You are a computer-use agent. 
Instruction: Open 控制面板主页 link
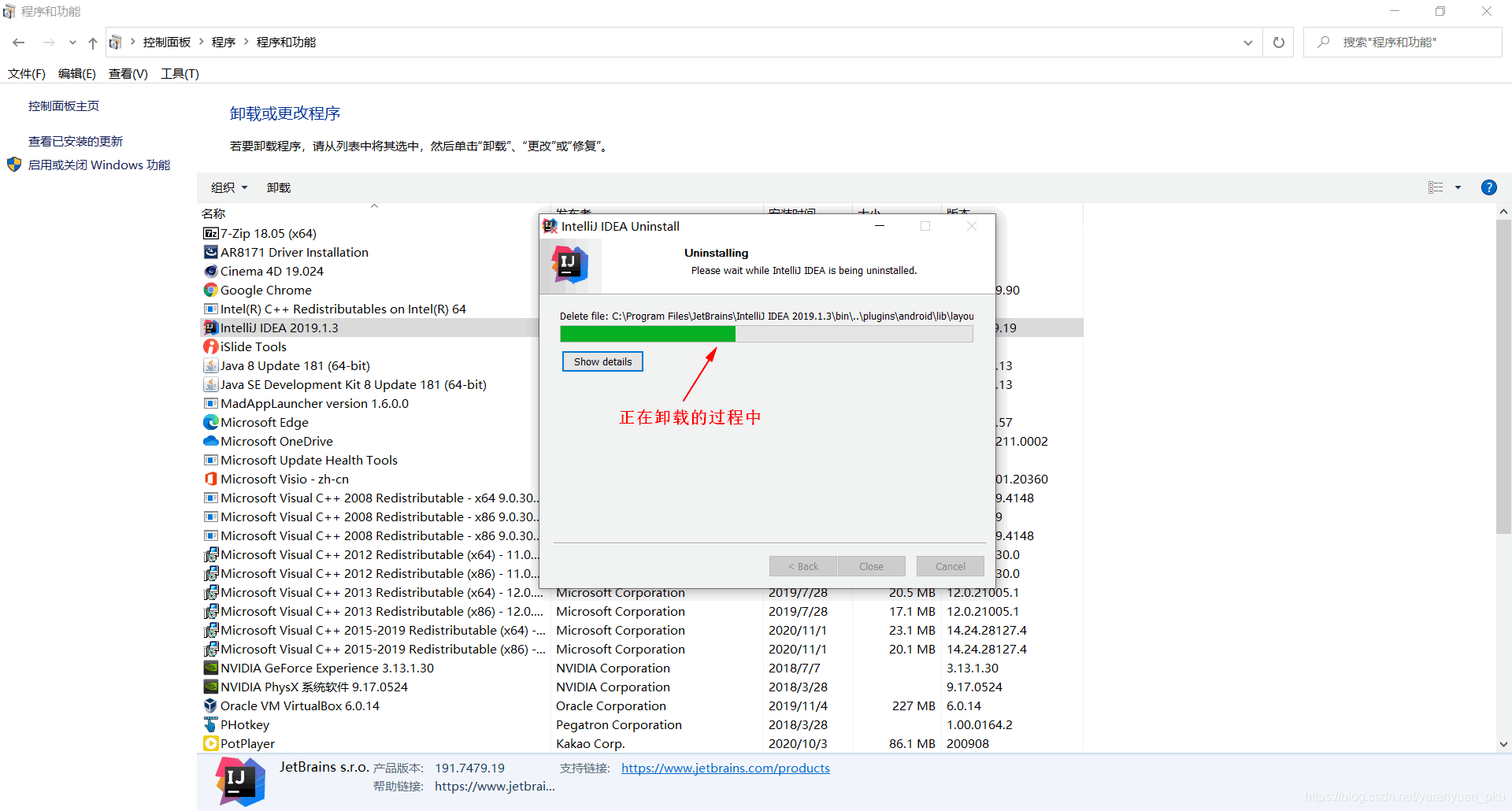(64, 106)
